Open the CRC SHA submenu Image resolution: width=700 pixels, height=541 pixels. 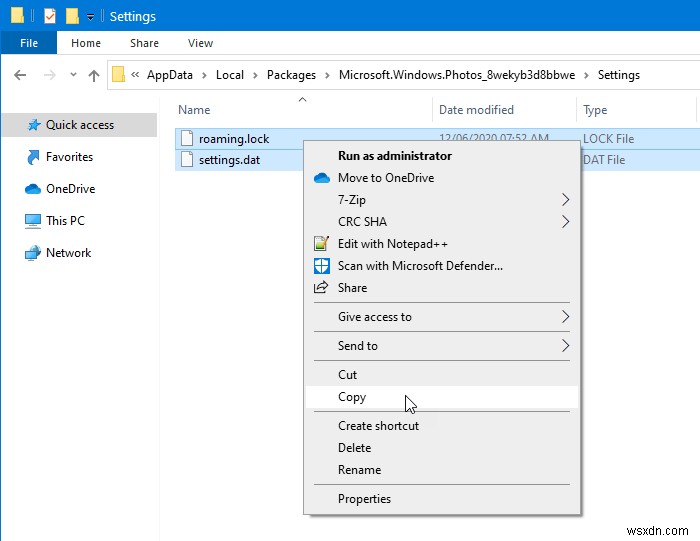click(x=442, y=221)
